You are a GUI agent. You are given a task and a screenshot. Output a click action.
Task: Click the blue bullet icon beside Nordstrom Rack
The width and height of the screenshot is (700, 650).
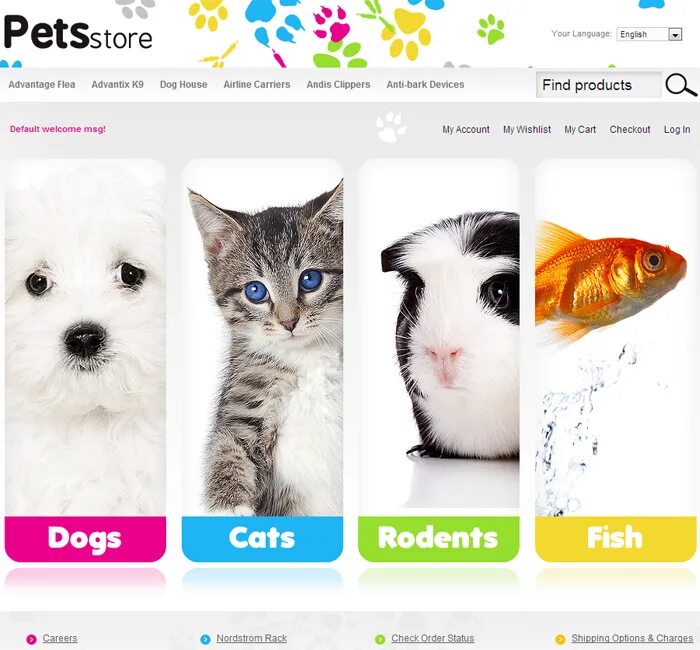tap(205, 639)
